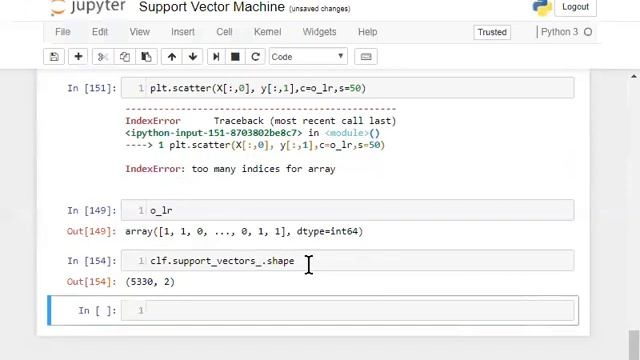The image size is (640, 360).
Task: Click the Jupyter logo
Action: tap(88, 7)
